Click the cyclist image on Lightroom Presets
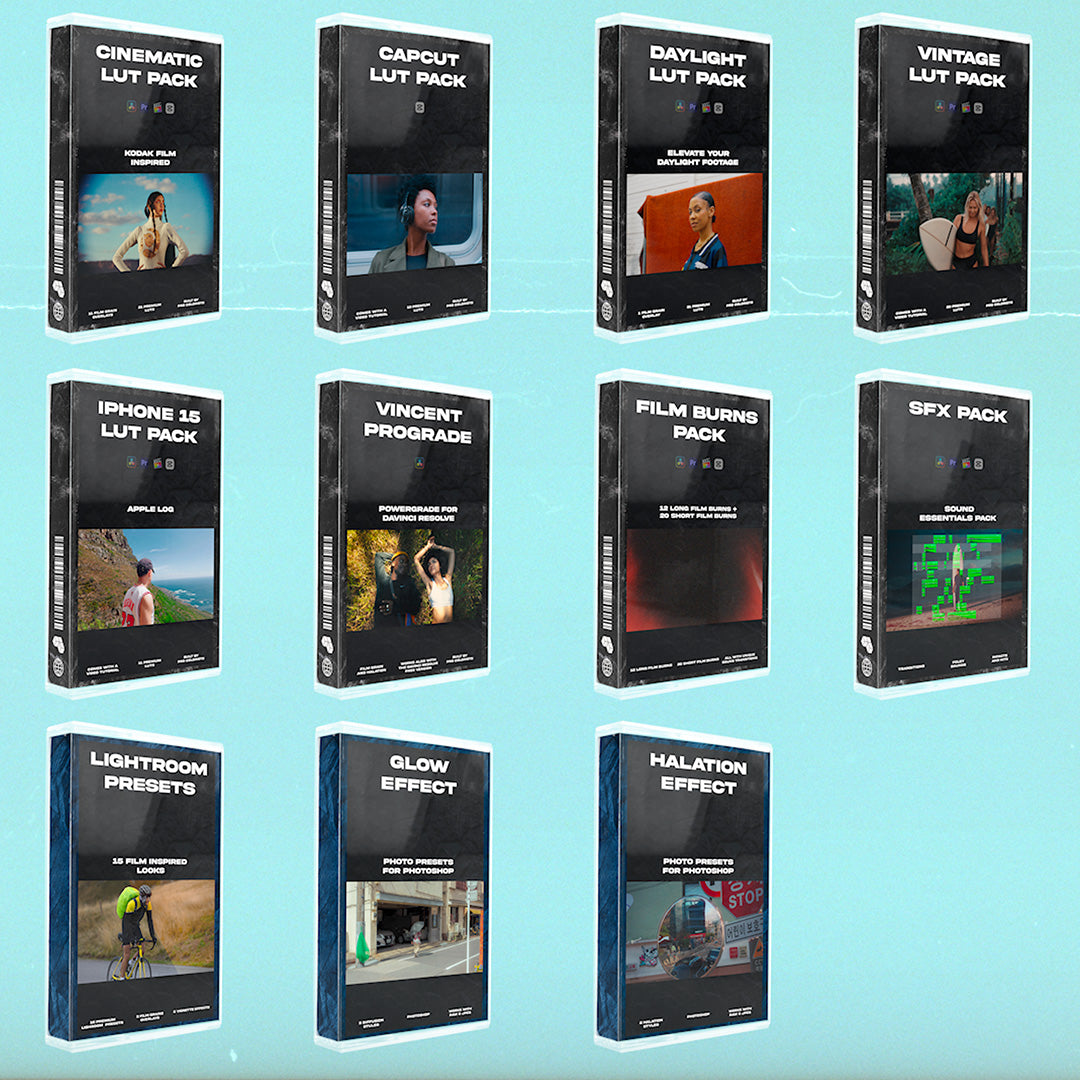 146,929
